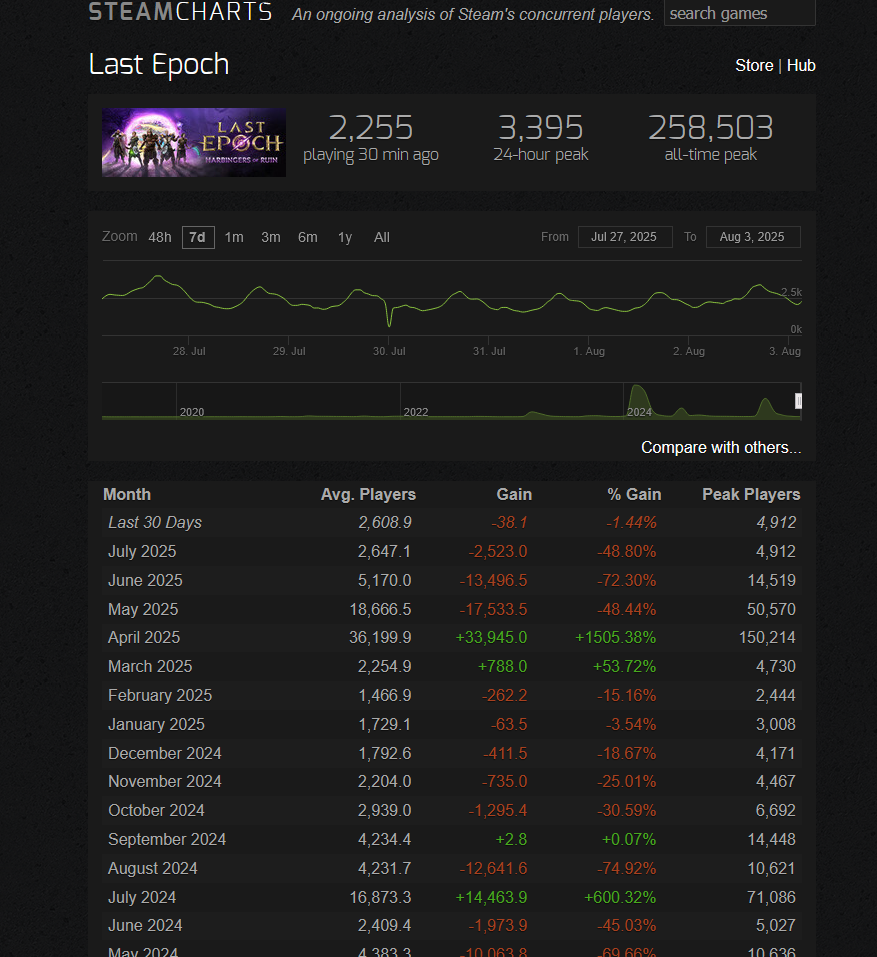
Task: Click the September 2024 row label
Action: pyautogui.click(x=167, y=839)
